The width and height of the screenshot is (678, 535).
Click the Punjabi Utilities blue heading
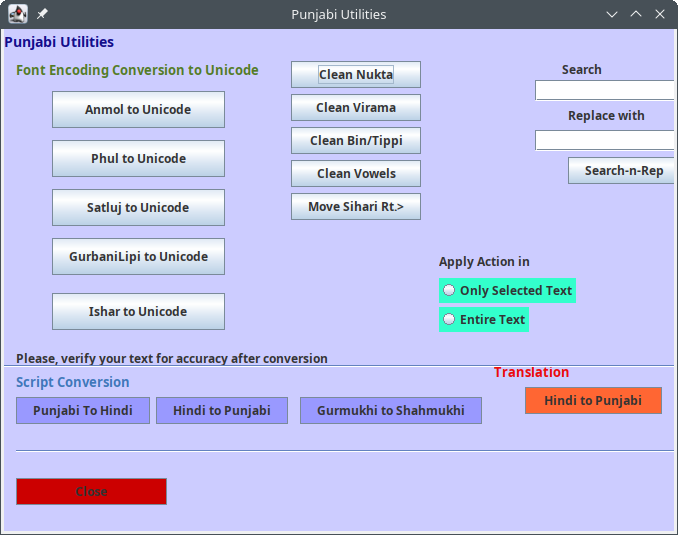[x=59, y=42]
